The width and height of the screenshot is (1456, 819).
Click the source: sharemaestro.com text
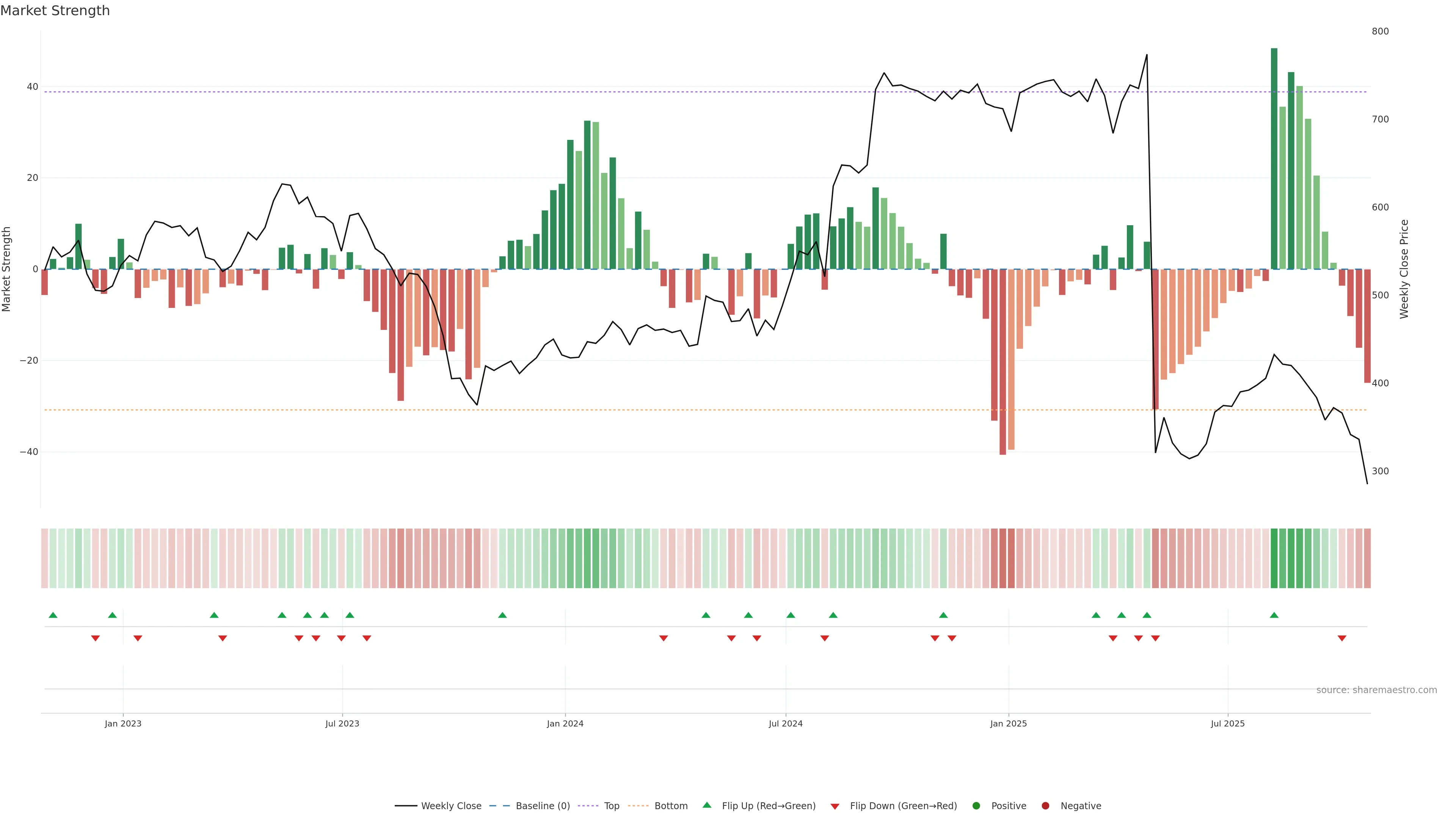point(1376,690)
